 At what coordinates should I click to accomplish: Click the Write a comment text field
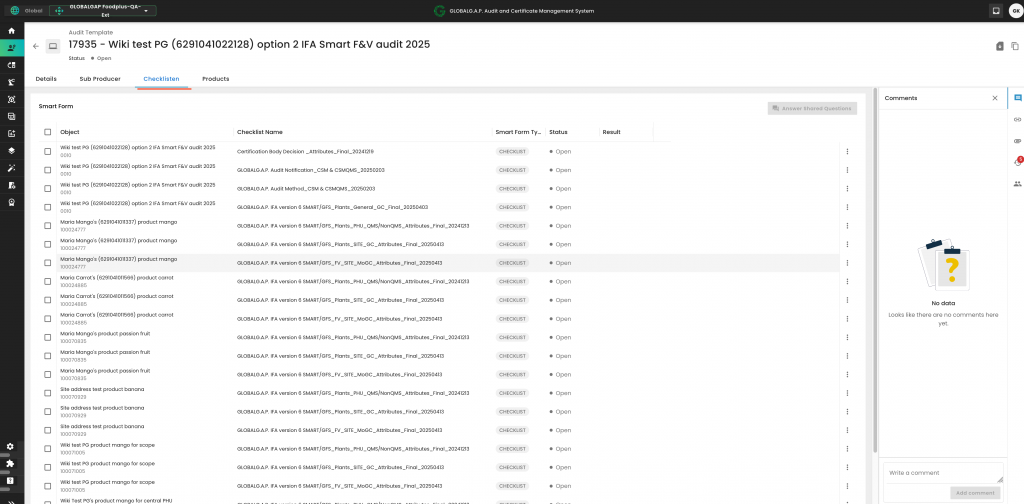click(942, 472)
